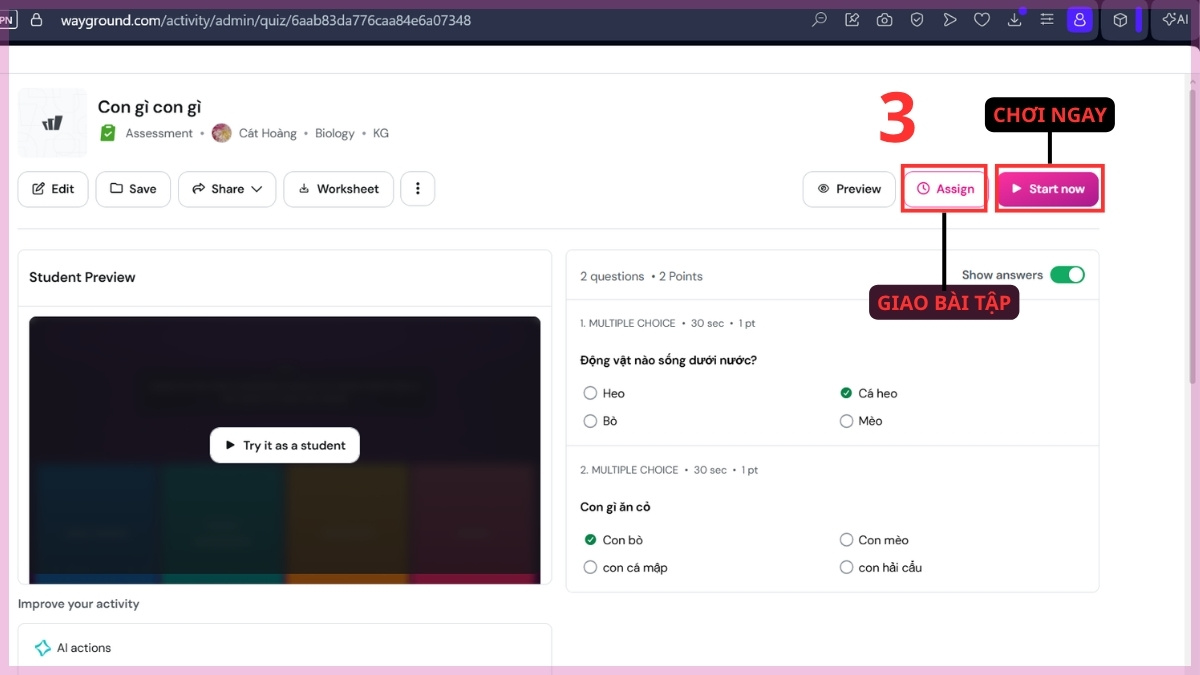Click the zoom-out magnifier icon in browser toolbar
1200x675 pixels.
(820, 20)
